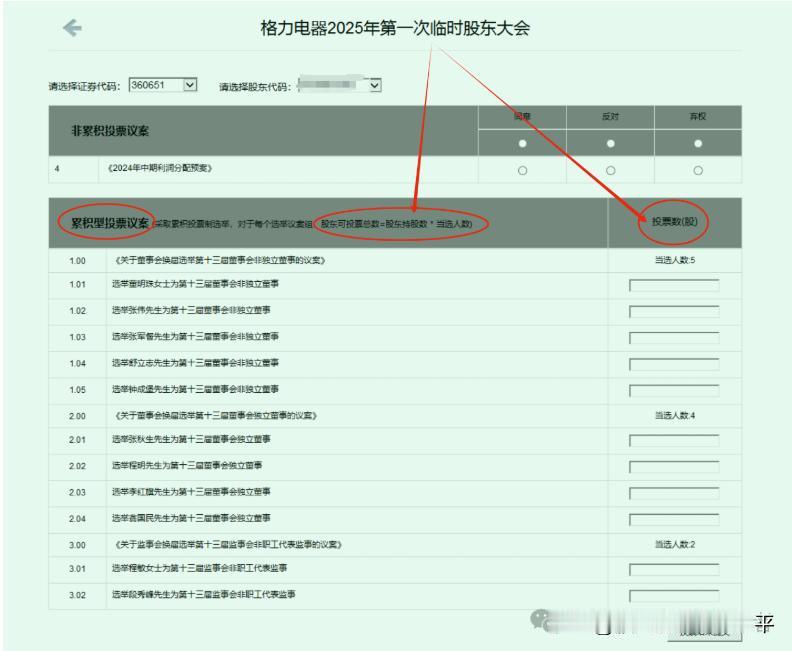Focus the vote count field for item 2.04
Image resolution: width=792 pixels, height=651 pixels.
[x=674, y=519]
